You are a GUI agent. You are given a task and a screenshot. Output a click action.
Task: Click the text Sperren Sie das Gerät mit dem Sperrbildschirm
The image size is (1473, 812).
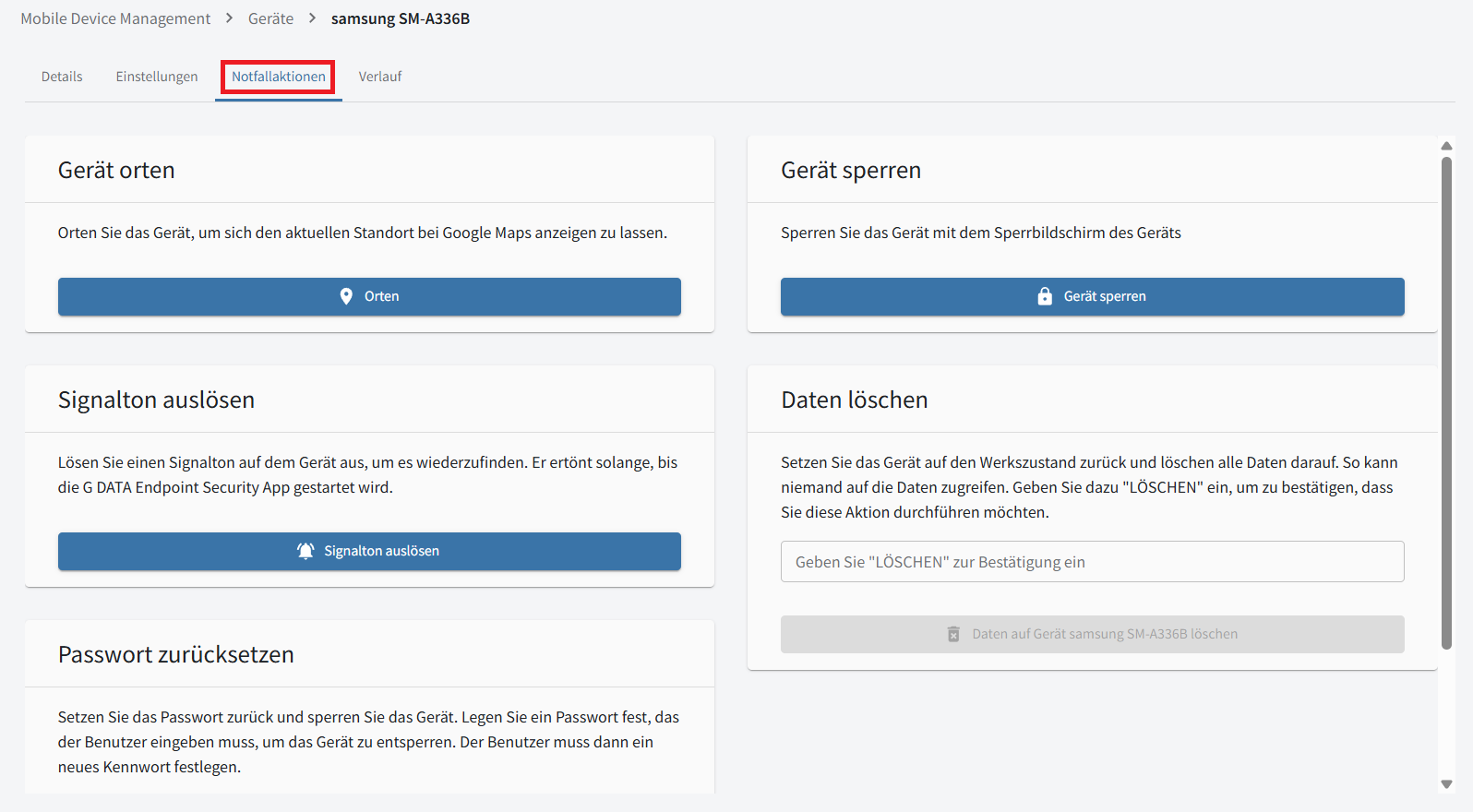coord(981,233)
